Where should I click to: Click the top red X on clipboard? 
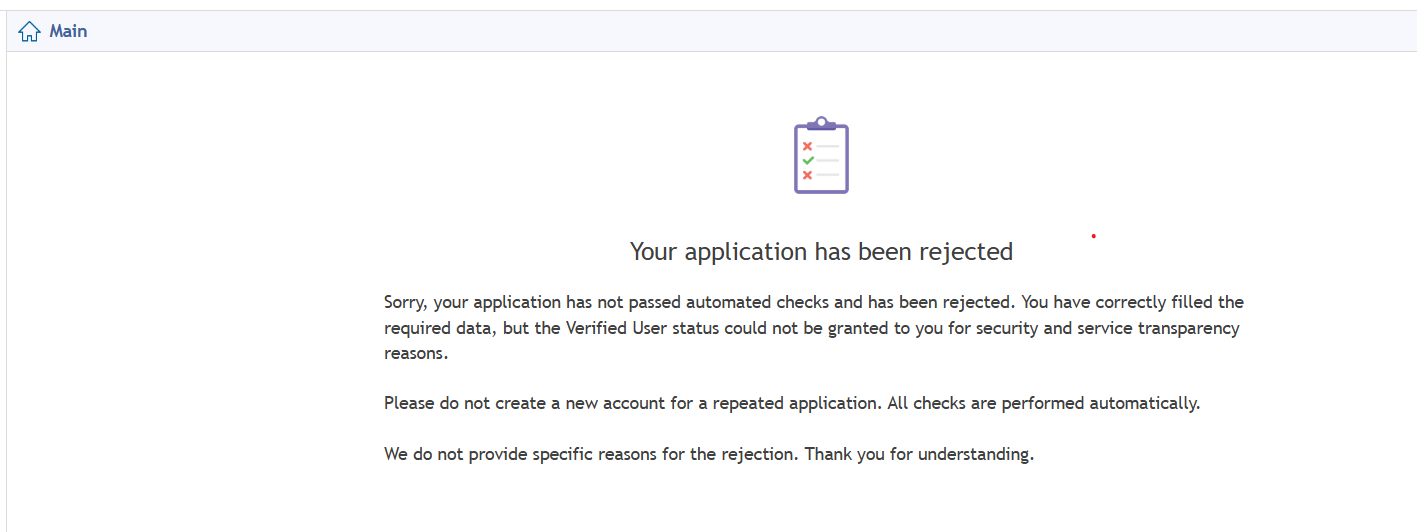click(807, 146)
